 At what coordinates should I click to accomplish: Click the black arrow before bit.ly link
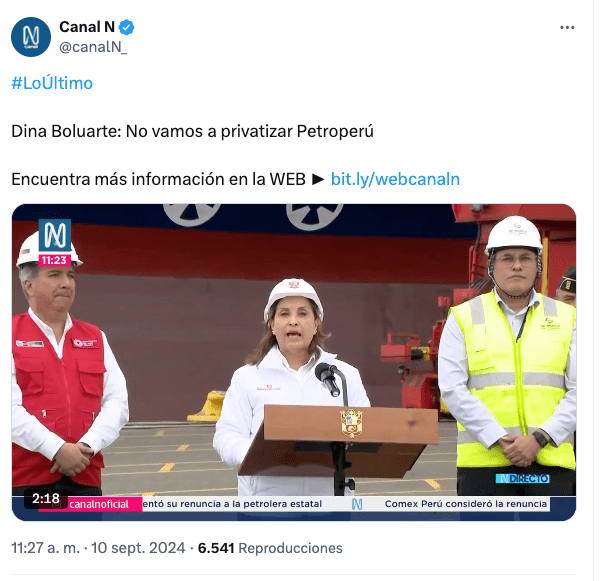coord(318,179)
